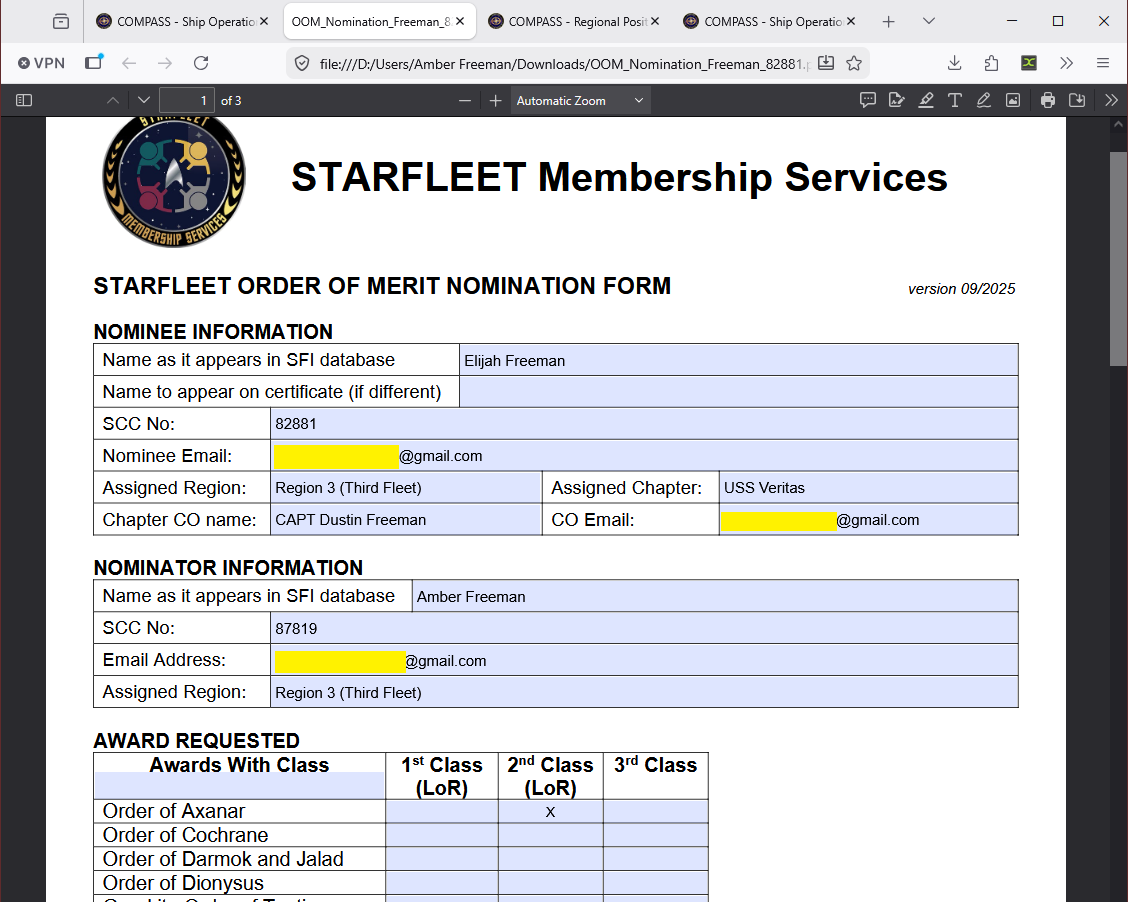Click Order of Cochrane 3rd Class cell

[x=655, y=835]
